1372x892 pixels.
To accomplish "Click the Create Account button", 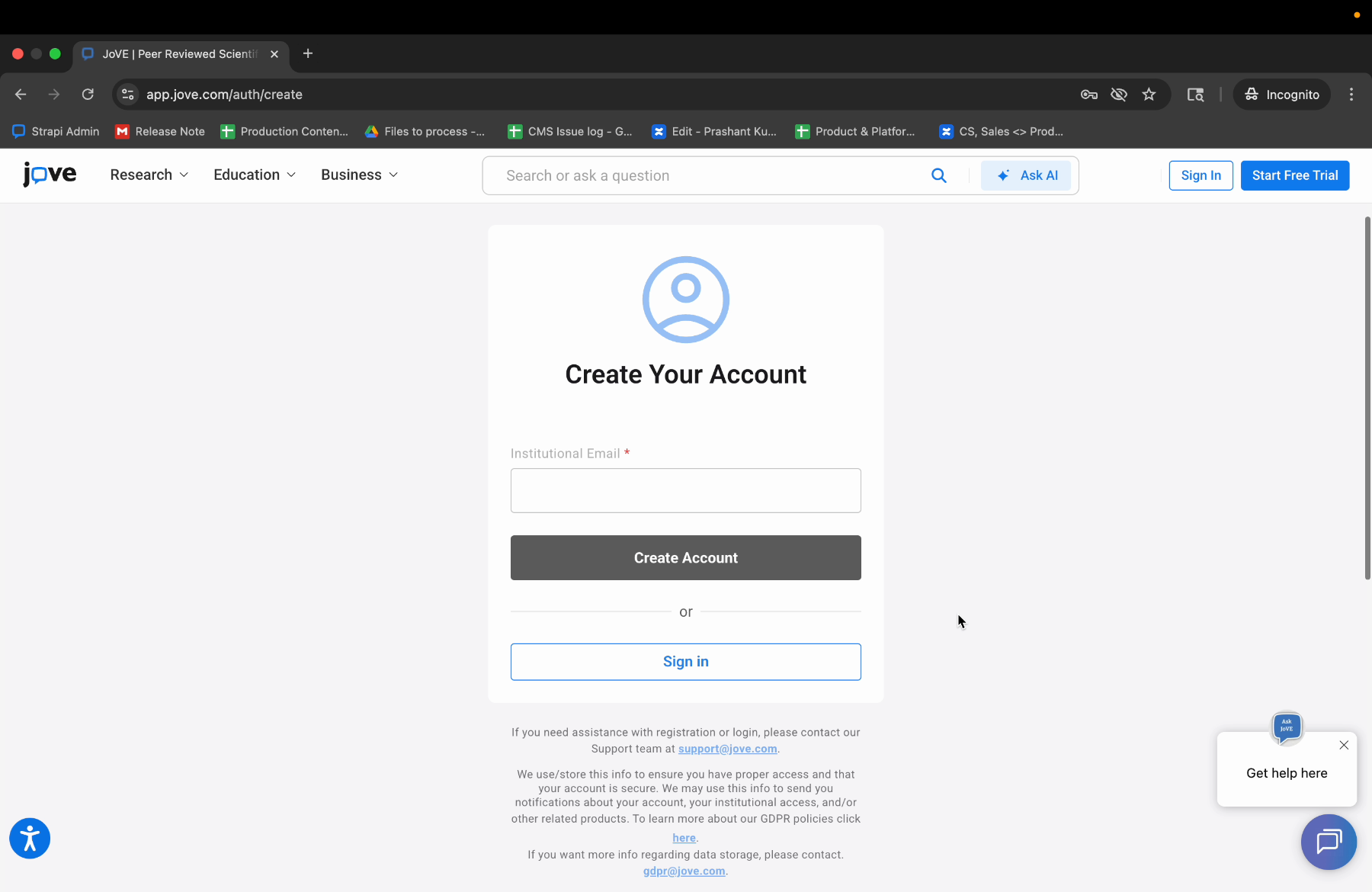I will click(686, 557).
